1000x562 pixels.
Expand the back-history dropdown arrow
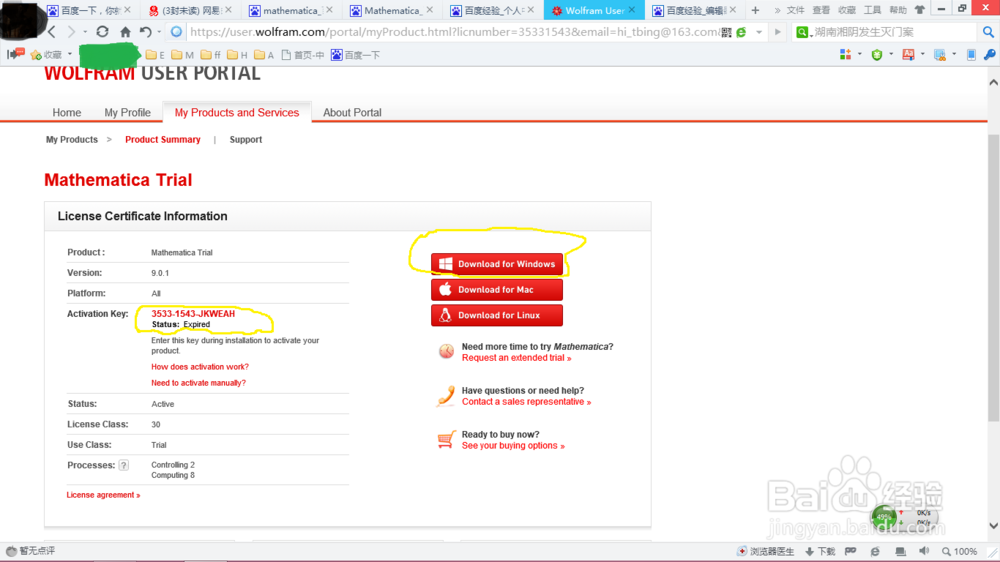85,32
